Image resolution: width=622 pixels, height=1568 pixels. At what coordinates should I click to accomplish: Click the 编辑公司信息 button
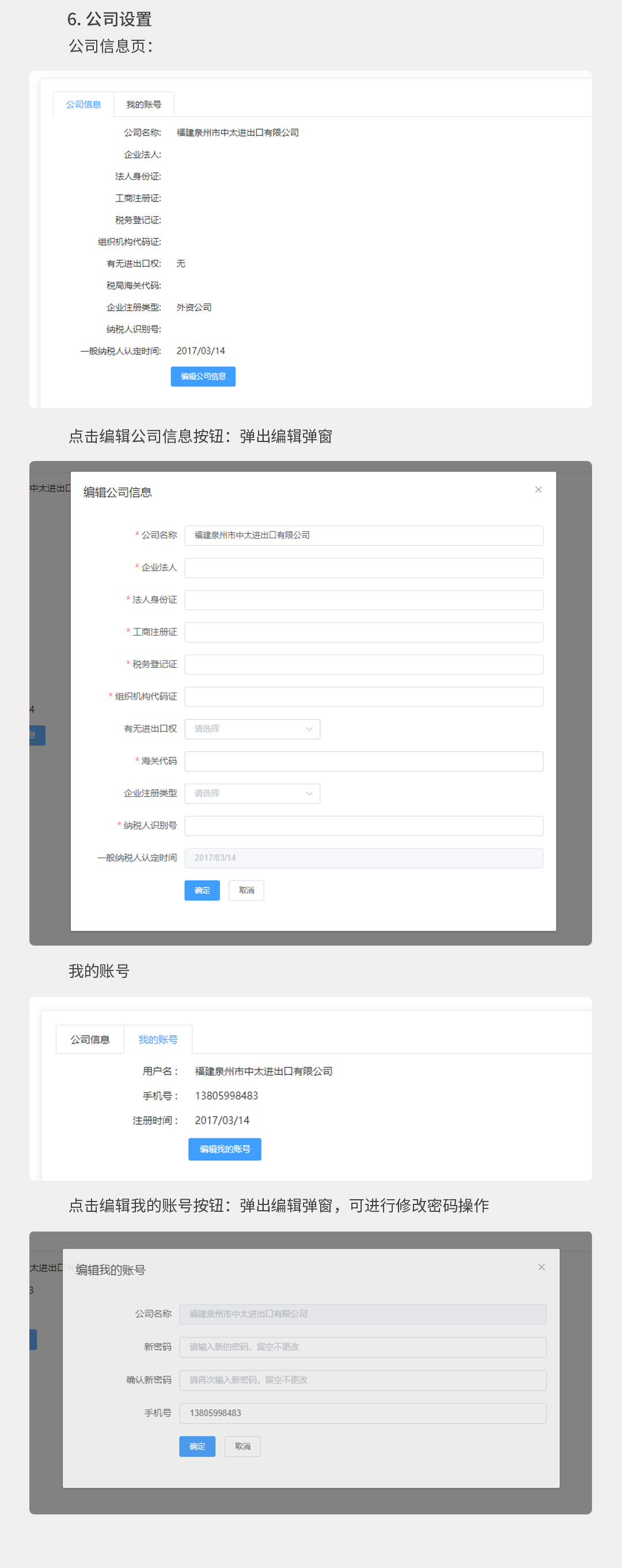coord(203,376)
